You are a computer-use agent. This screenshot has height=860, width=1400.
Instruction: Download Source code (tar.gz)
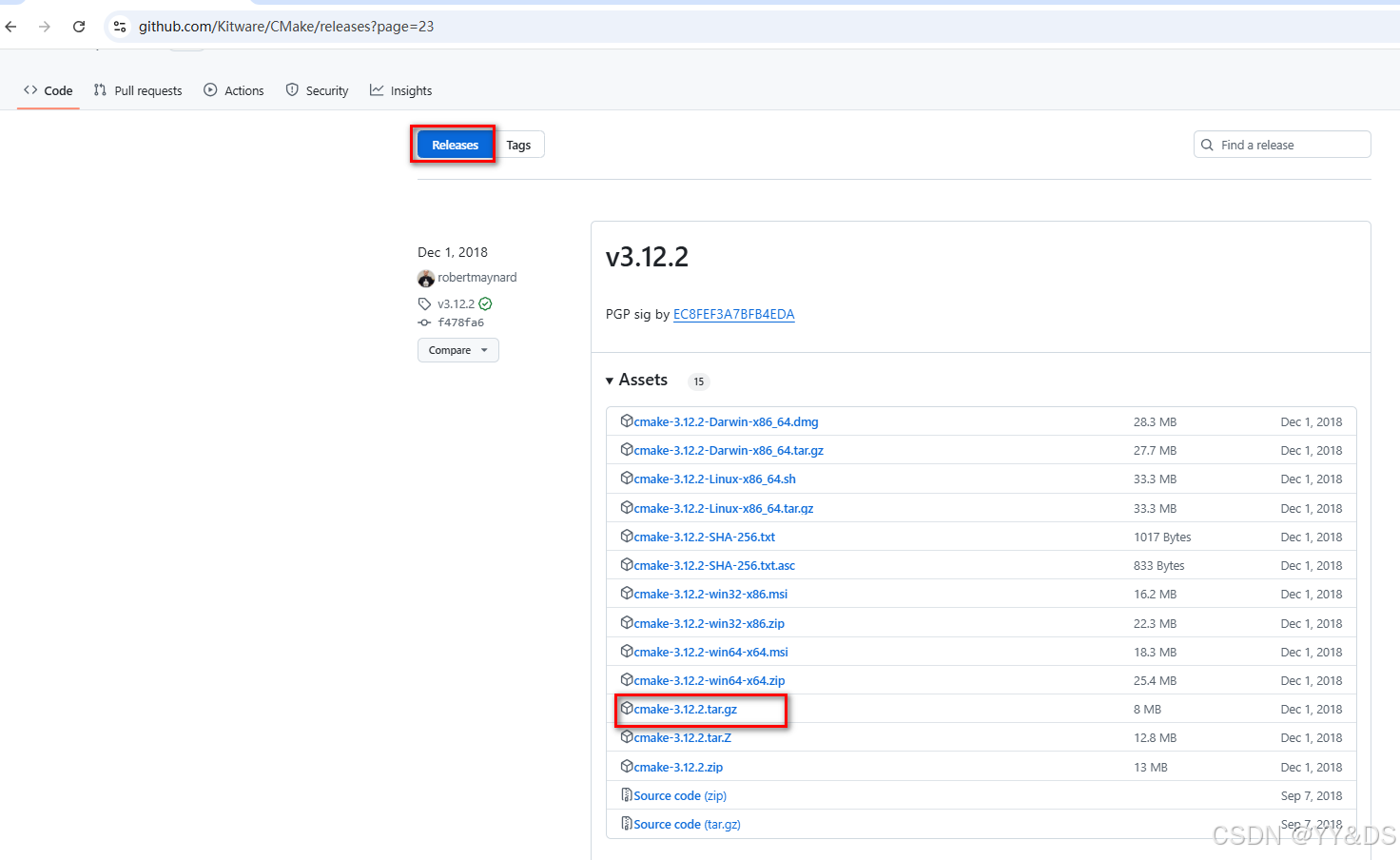click(687, 824)
